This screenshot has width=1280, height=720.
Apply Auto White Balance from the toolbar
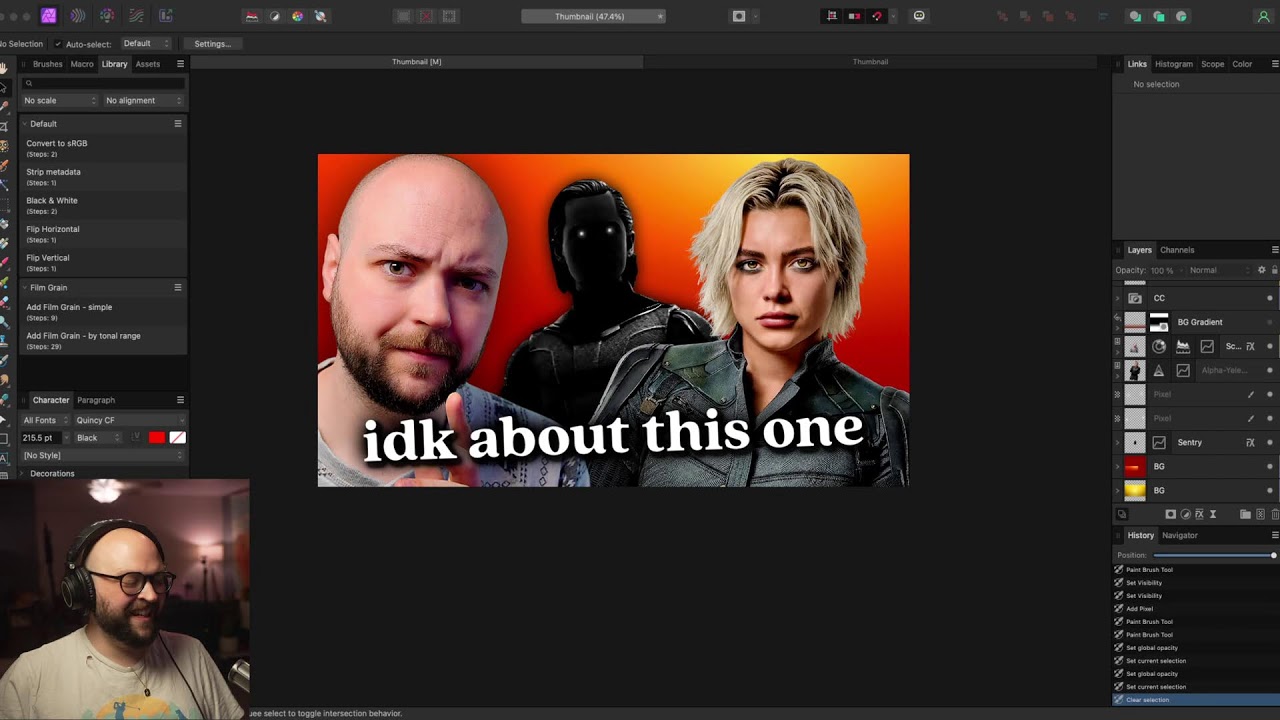click(x=320, y=16)
